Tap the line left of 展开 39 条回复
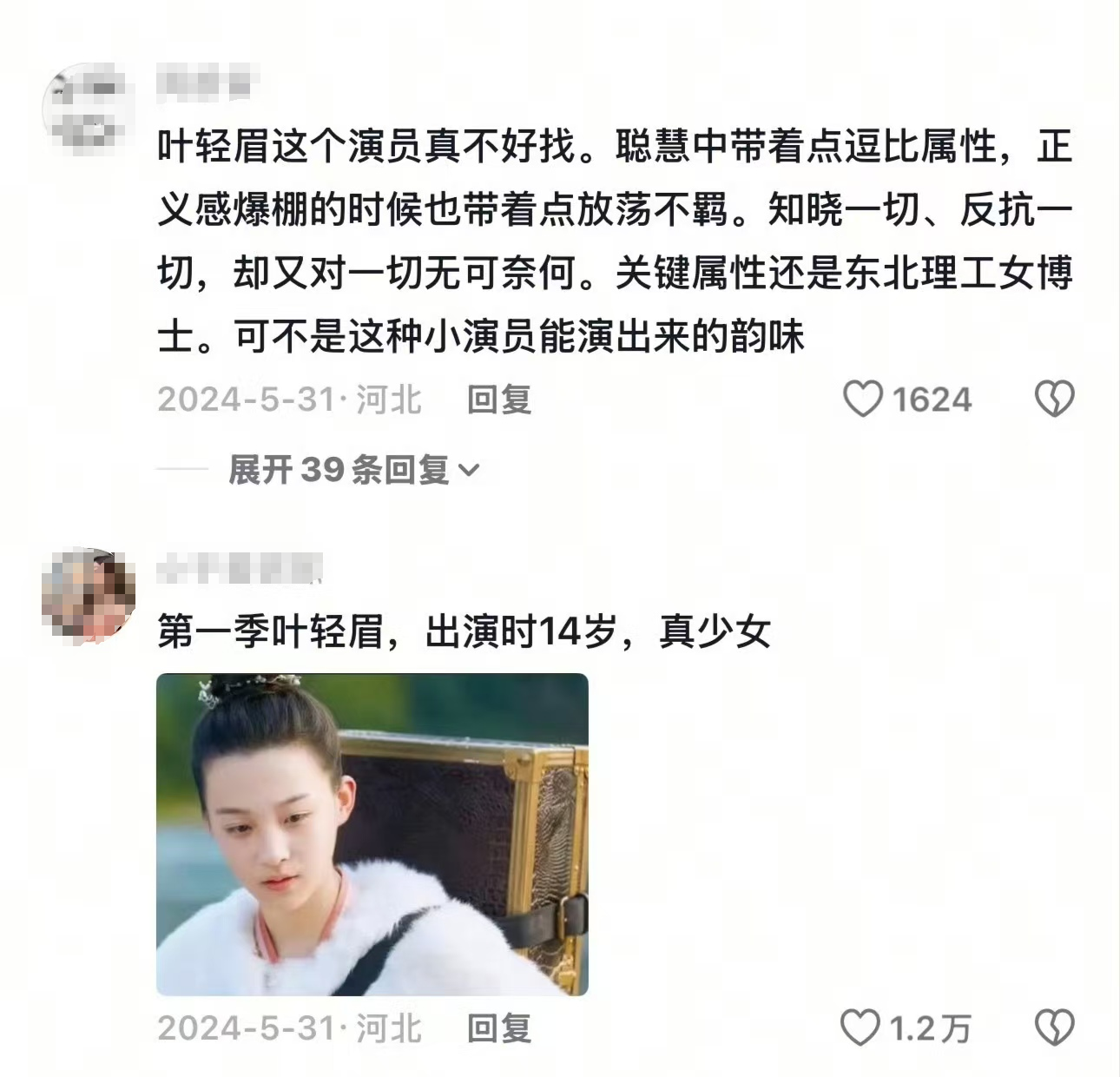Image resolution: width=1120 pixels, height=1077 pixels. pos(183,470)
